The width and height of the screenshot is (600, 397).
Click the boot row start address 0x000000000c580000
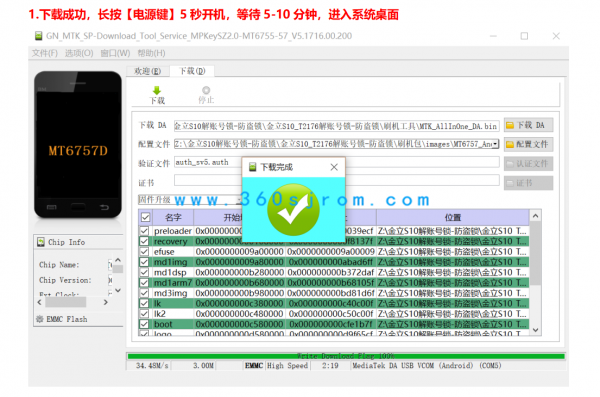[x=240, y=324]
